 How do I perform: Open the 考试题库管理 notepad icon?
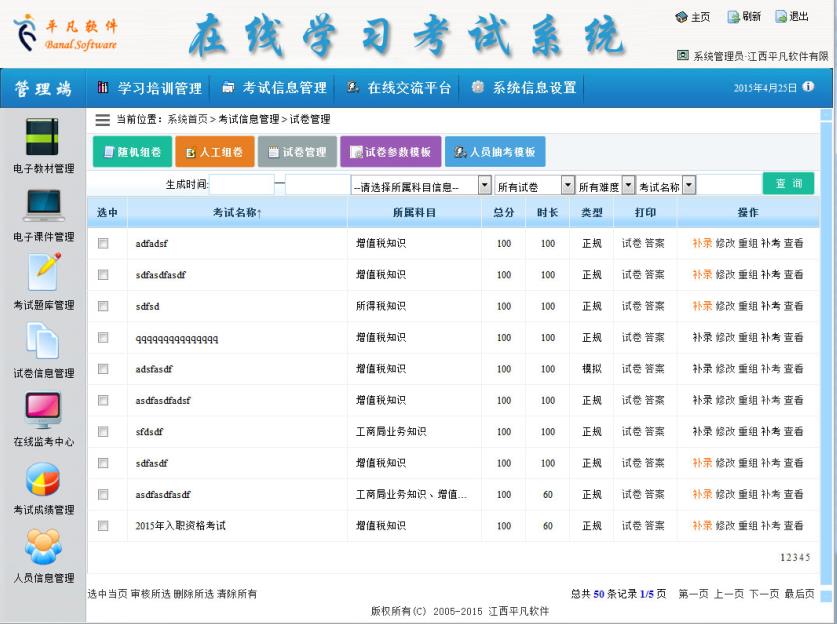pos(42,273)
